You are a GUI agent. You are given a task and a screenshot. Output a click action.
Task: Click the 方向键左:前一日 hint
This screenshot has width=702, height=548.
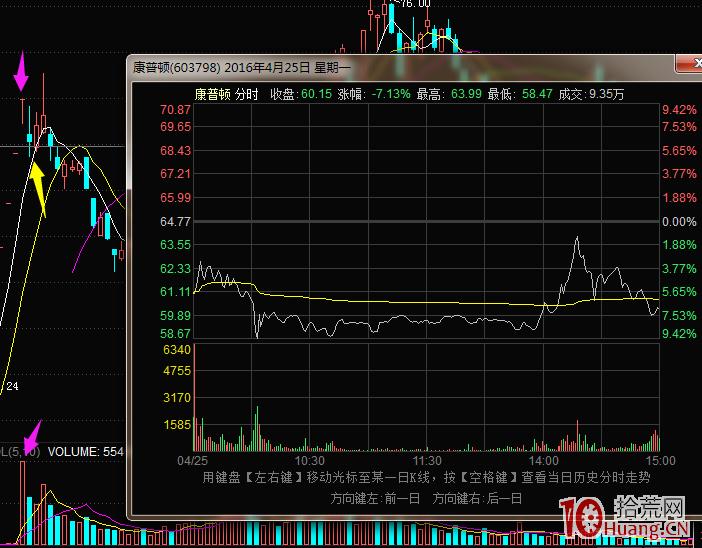point(375,498)
